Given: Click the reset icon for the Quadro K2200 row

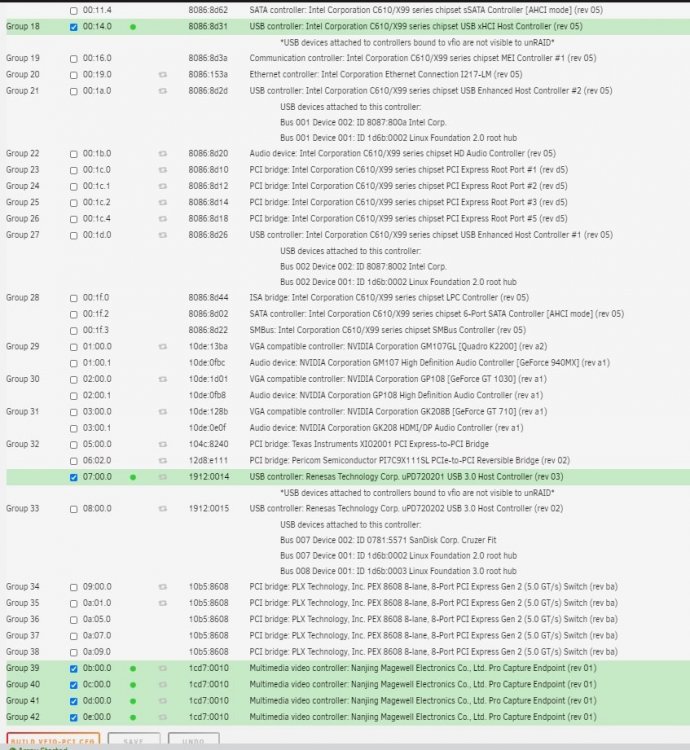Looking at the screenshot, I should coord(163,346).
